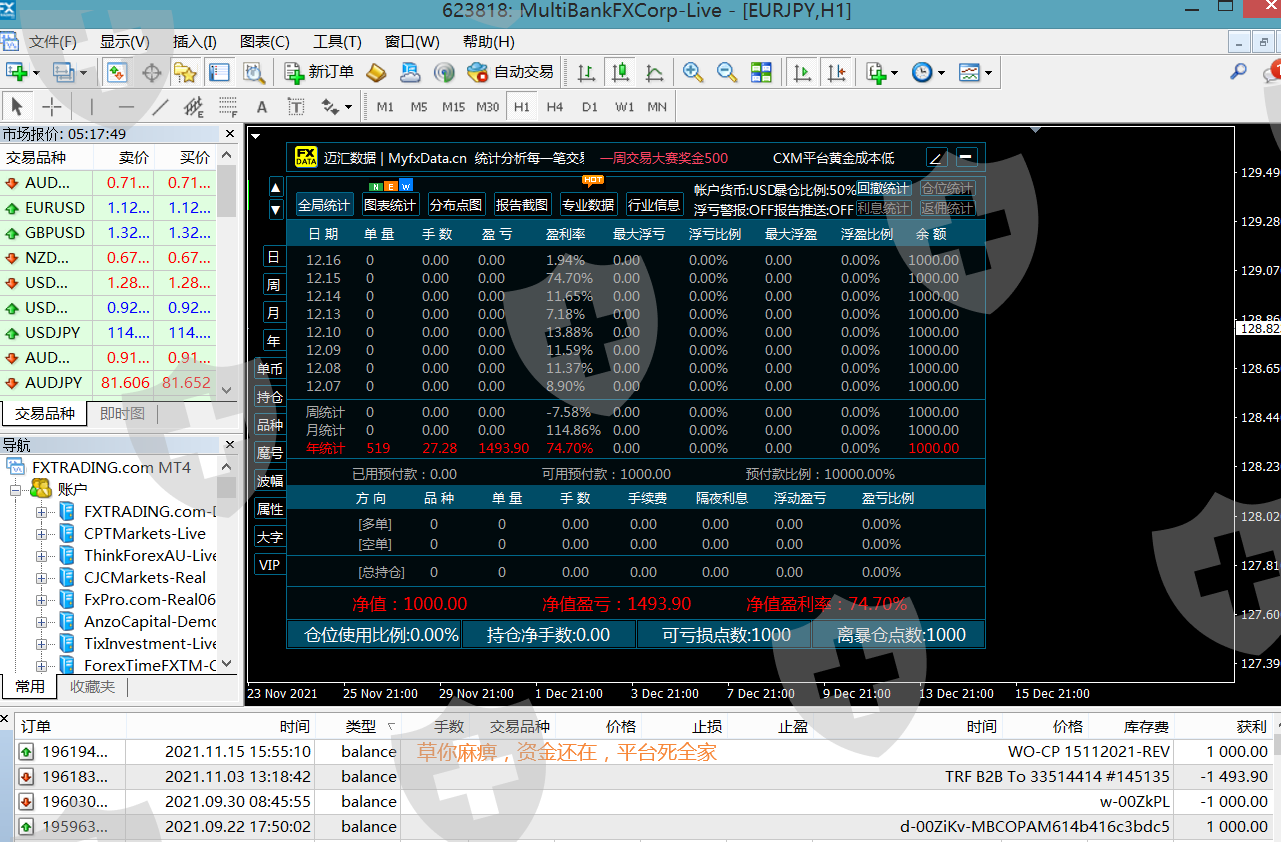Click the zoom out magnifier icon
This screenshot has width=1281, height=842.
(x=727, y=72)
